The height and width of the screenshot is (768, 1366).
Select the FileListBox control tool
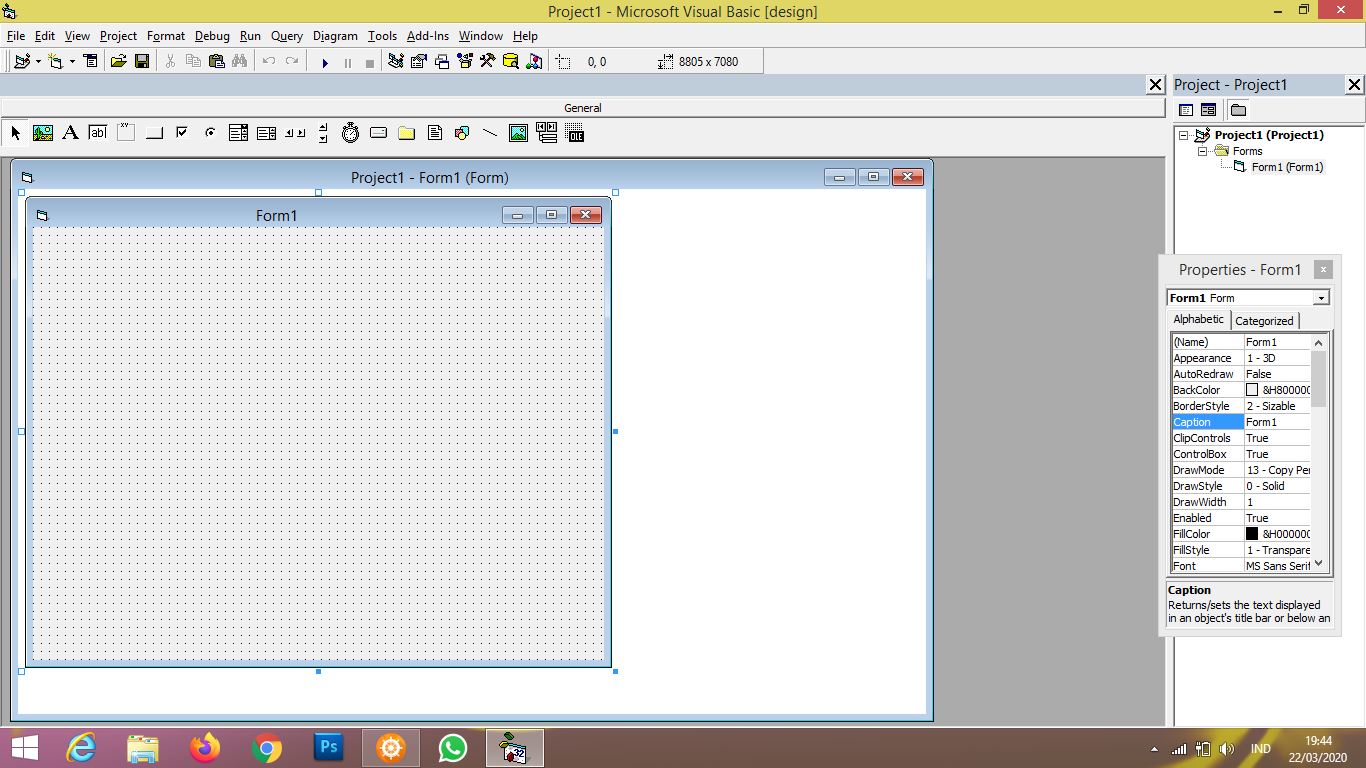coord(434,133)
